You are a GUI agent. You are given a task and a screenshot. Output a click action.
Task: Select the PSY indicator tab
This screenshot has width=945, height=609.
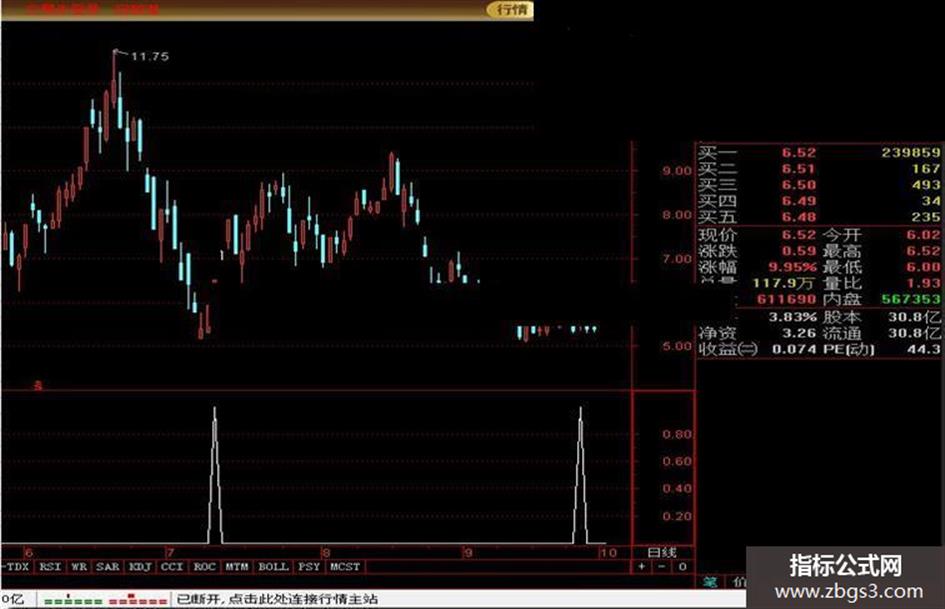(x=309, y=567)
